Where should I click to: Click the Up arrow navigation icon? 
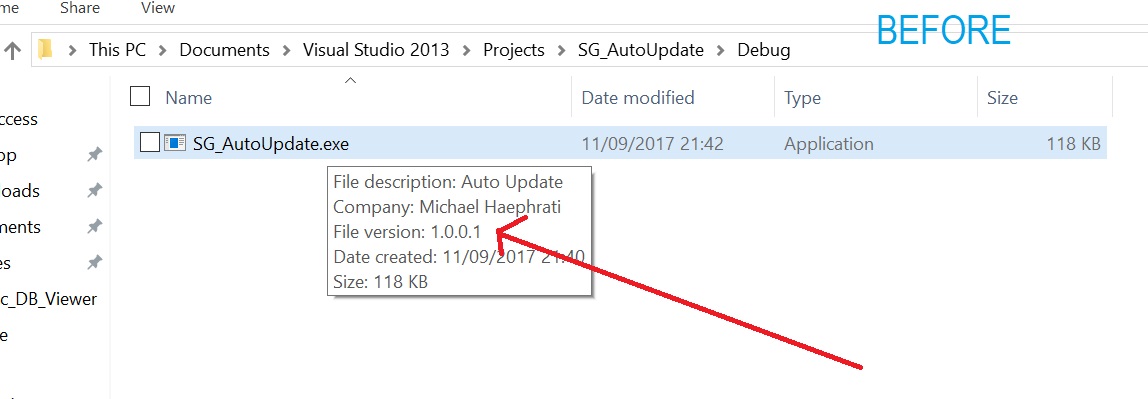[x=12, y=50]
